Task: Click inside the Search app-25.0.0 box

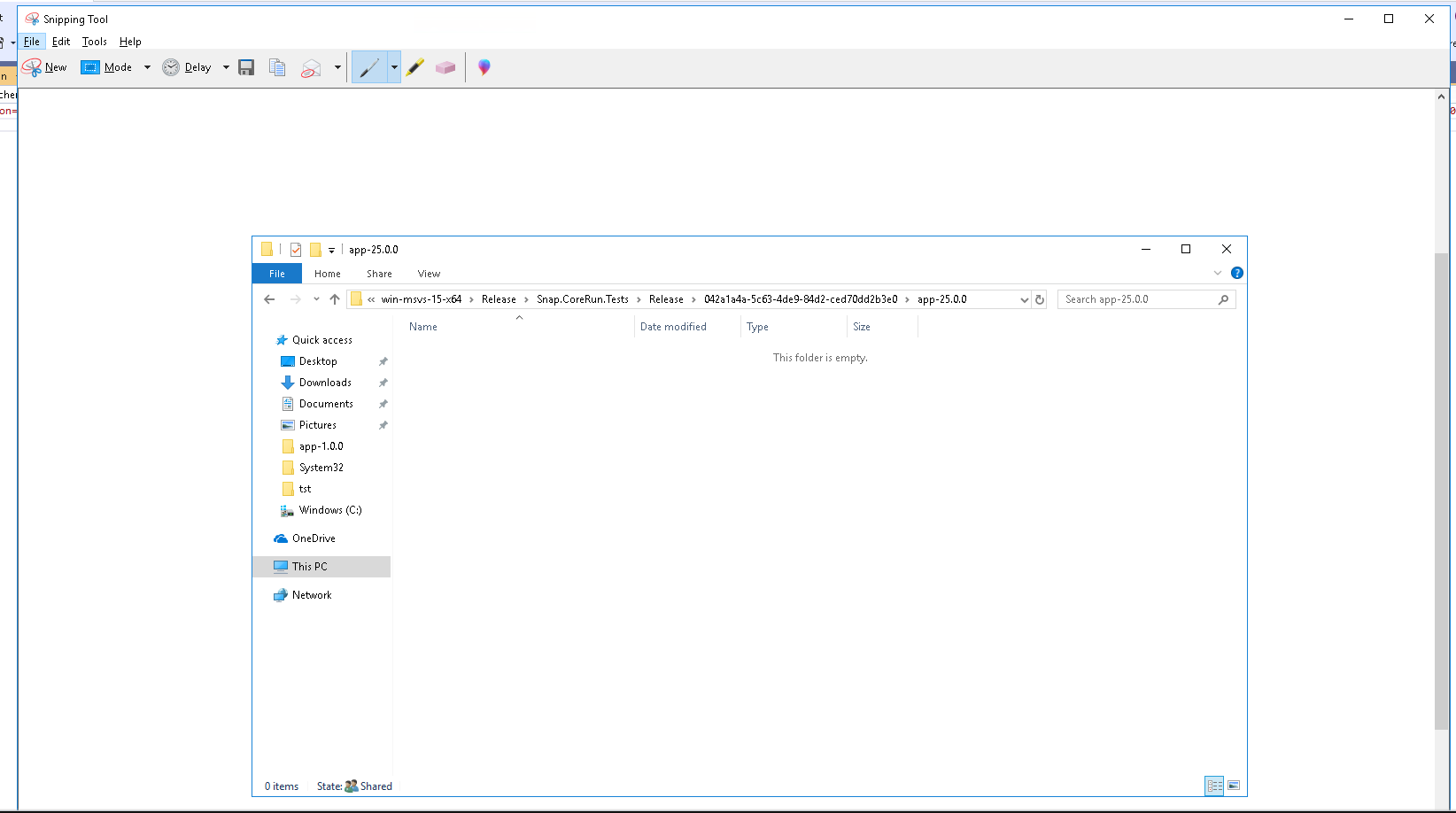Action: pyautogui.click(x=1134, y=298)
